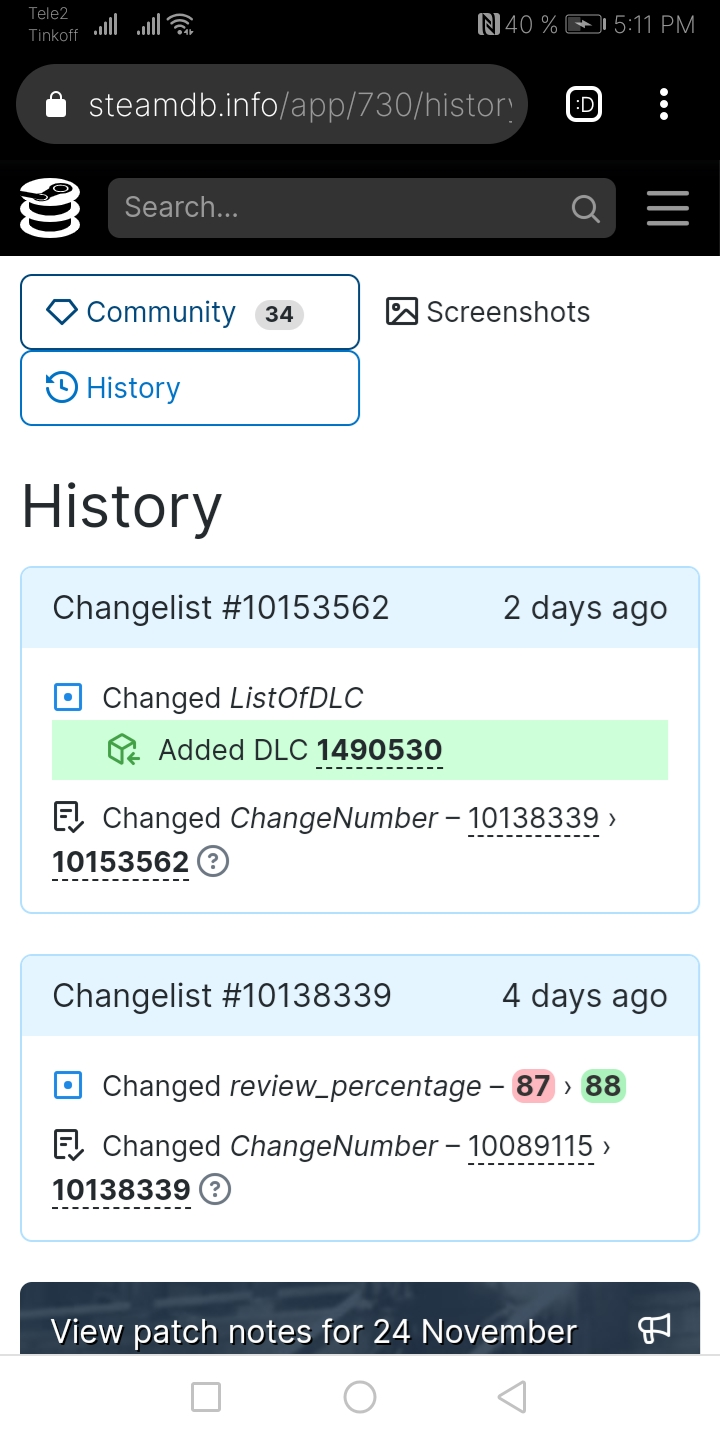The height and width of the screenshot is (1440, 720).
Task: Open the Screenshots tab
Action: 488,312
